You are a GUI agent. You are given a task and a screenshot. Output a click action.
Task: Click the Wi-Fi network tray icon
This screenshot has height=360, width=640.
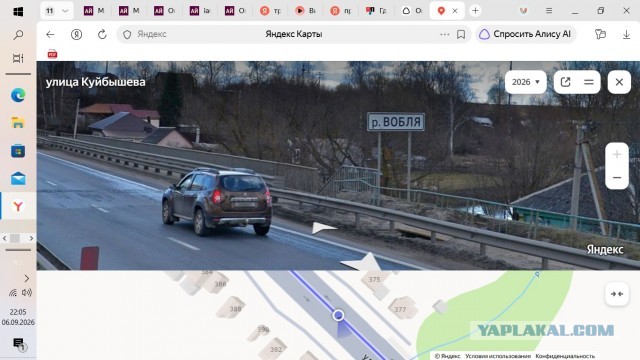click(13, 292)
